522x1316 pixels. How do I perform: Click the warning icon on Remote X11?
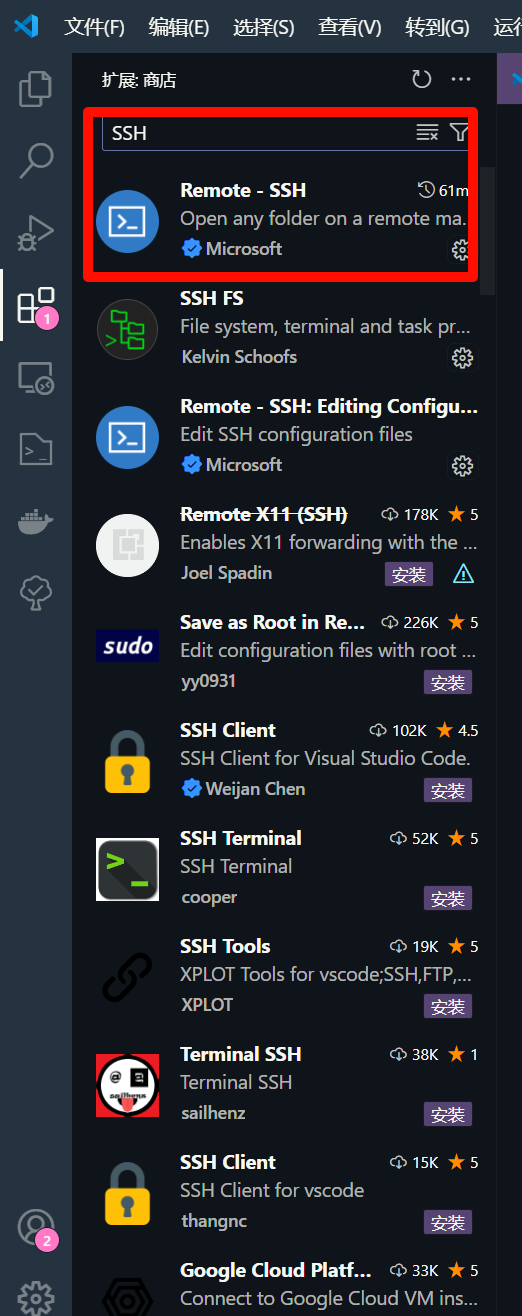click(463, 574)
